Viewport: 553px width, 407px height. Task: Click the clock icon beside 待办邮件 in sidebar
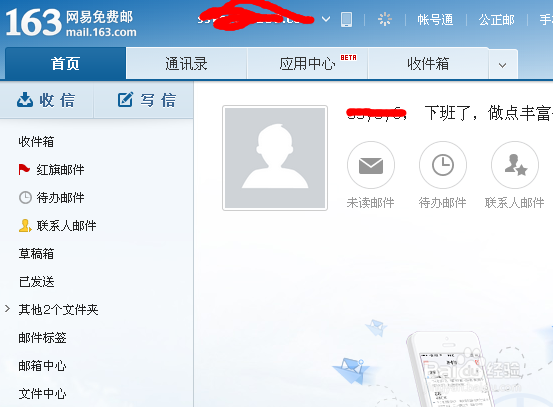[x=25, y=198]
